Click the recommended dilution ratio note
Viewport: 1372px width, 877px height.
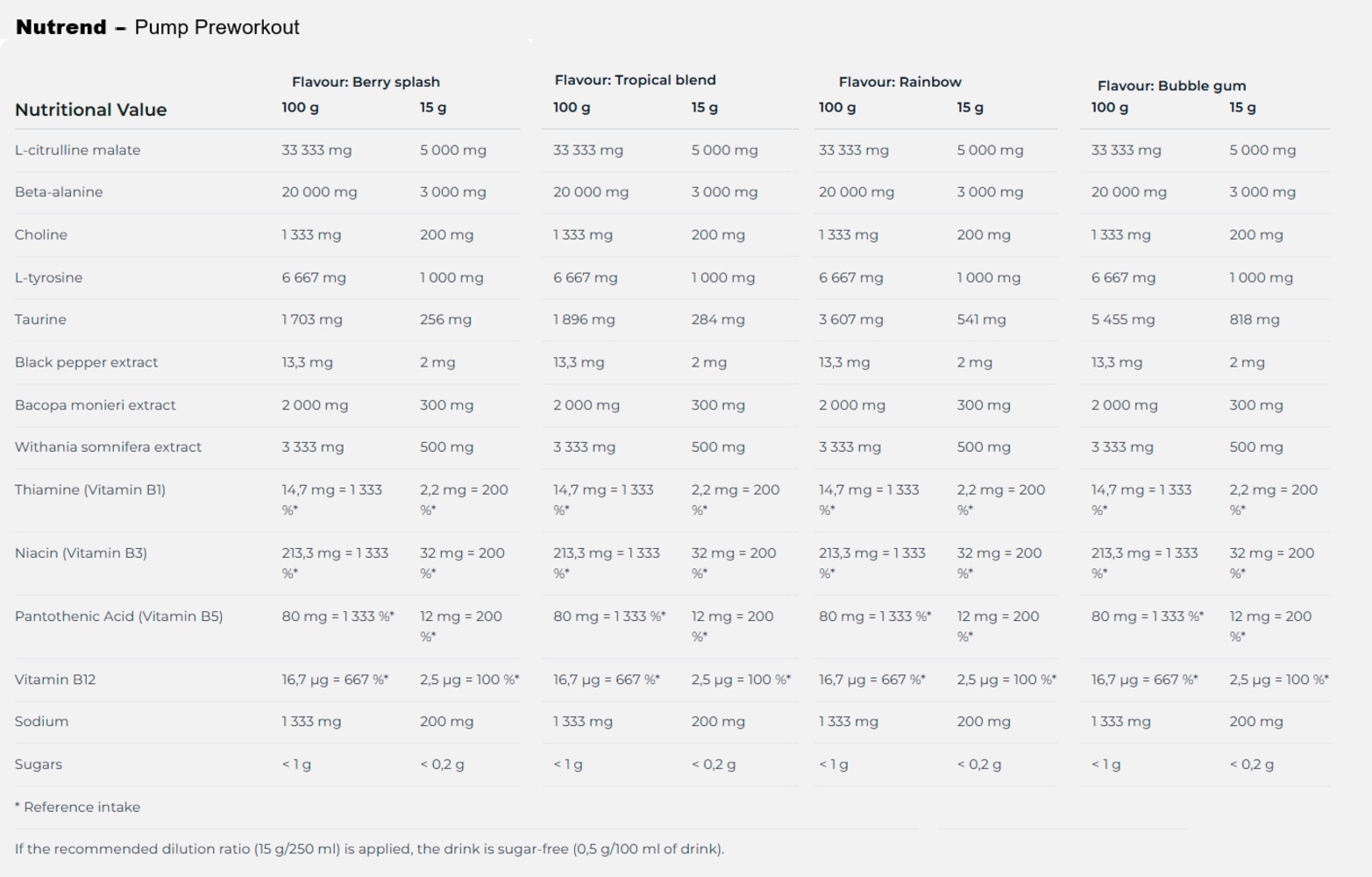(369, 849)
